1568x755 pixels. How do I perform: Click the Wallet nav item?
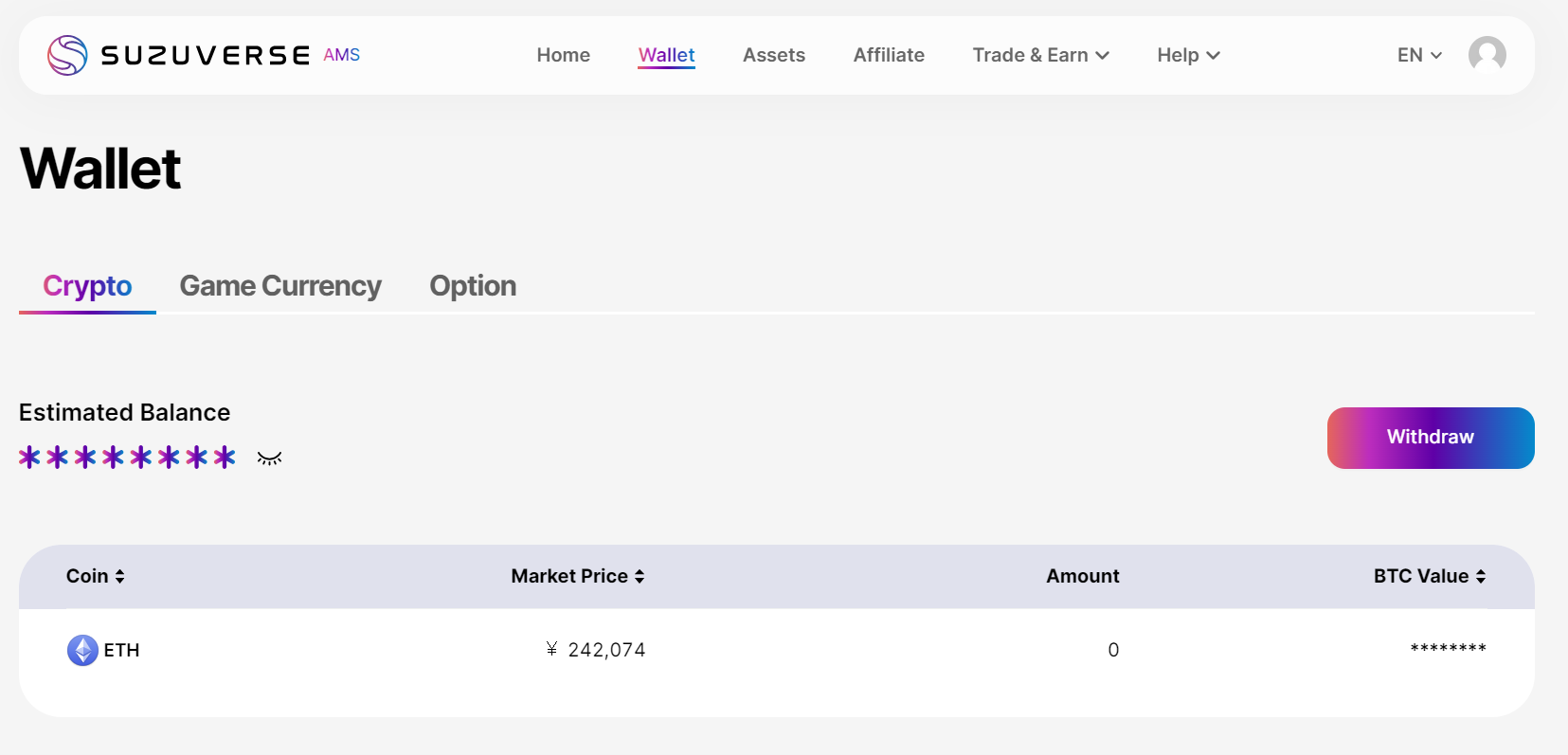[x=666, y=55]
